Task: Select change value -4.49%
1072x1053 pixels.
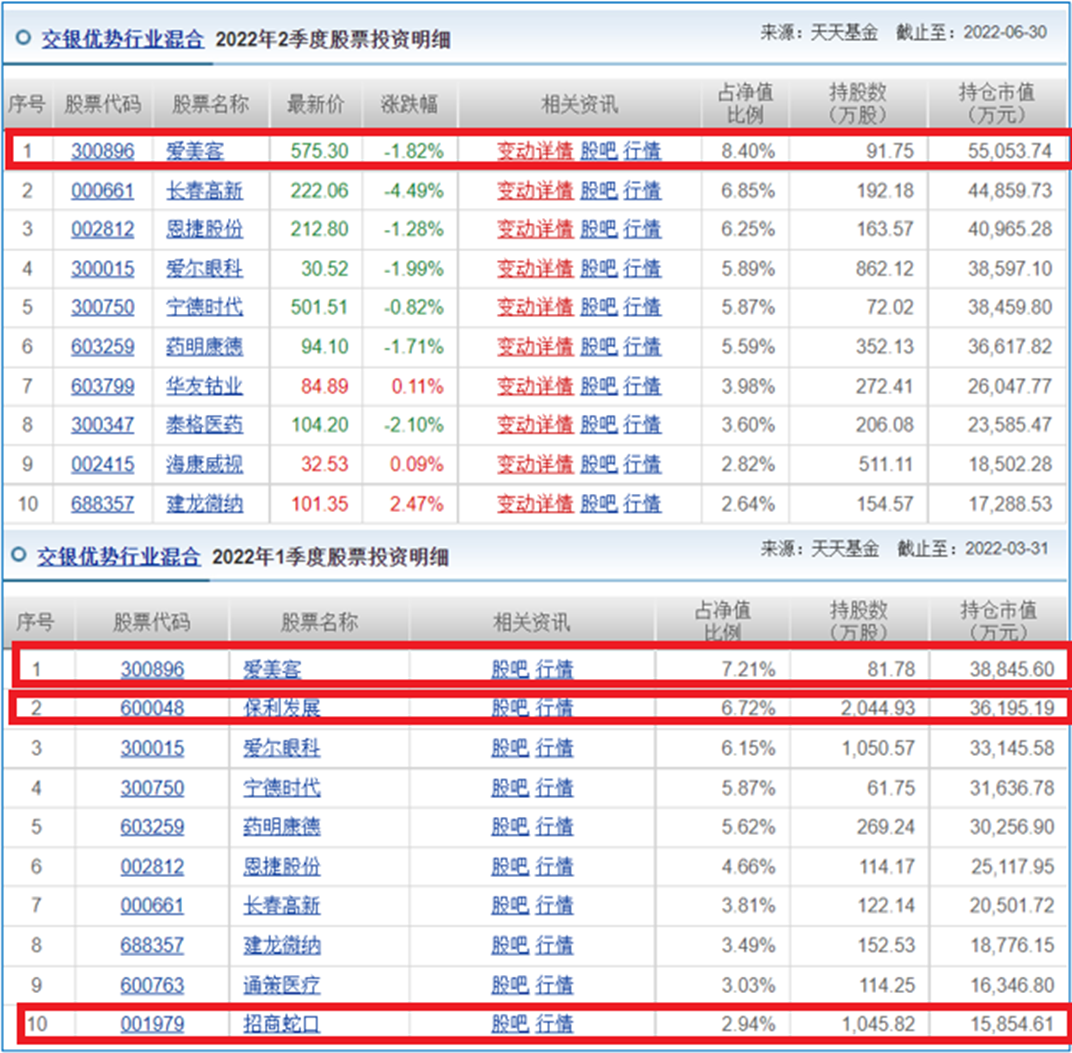Action: coord(414,191)
